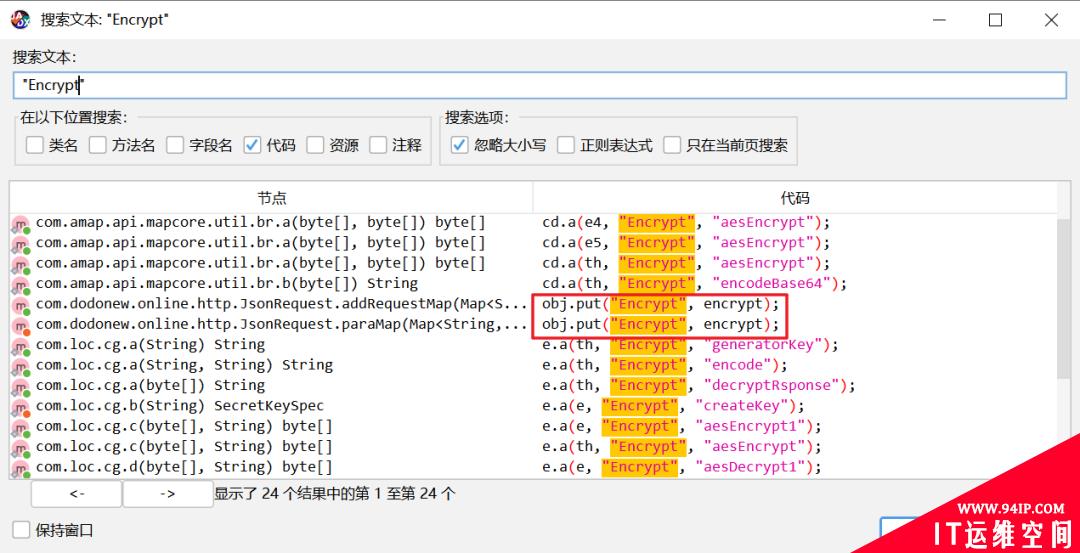Screen dimensions: 1080x553
Task: Select code cell cd.a(th, "Encrypt", "aesEncrypt")
Action: [687, 264]
